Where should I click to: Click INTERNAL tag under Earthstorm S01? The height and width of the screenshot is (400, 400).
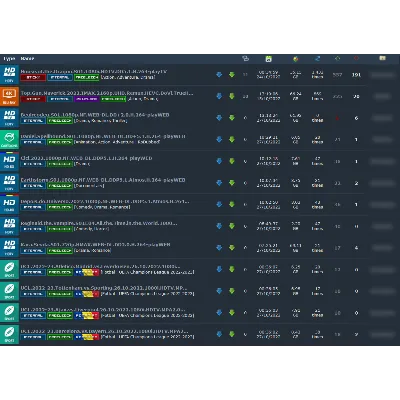[33, 186]
